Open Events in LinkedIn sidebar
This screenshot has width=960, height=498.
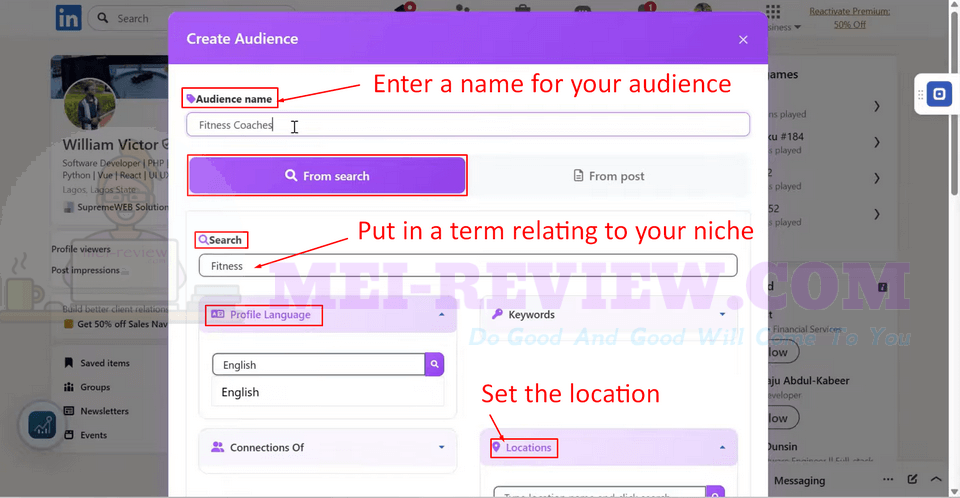(93, 435)
